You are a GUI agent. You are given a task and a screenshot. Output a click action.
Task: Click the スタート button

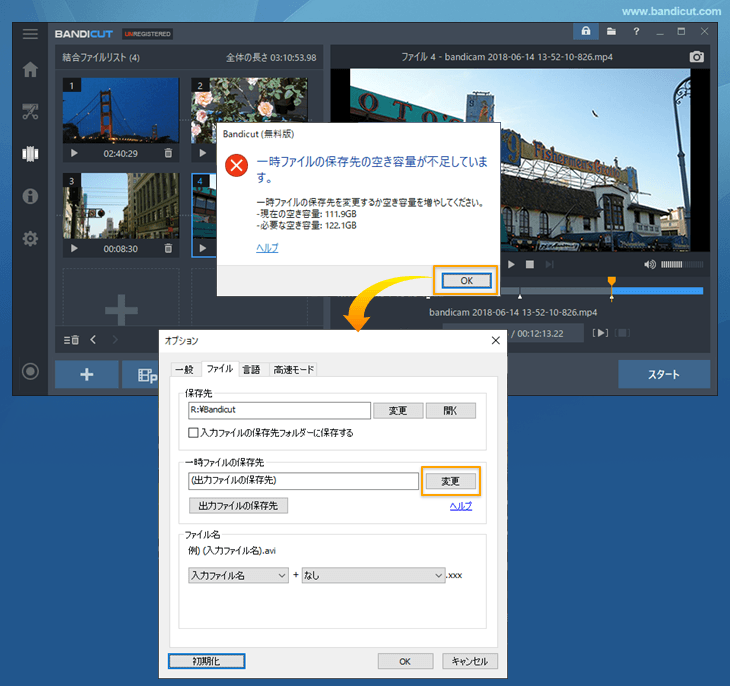tap(664, 374)
